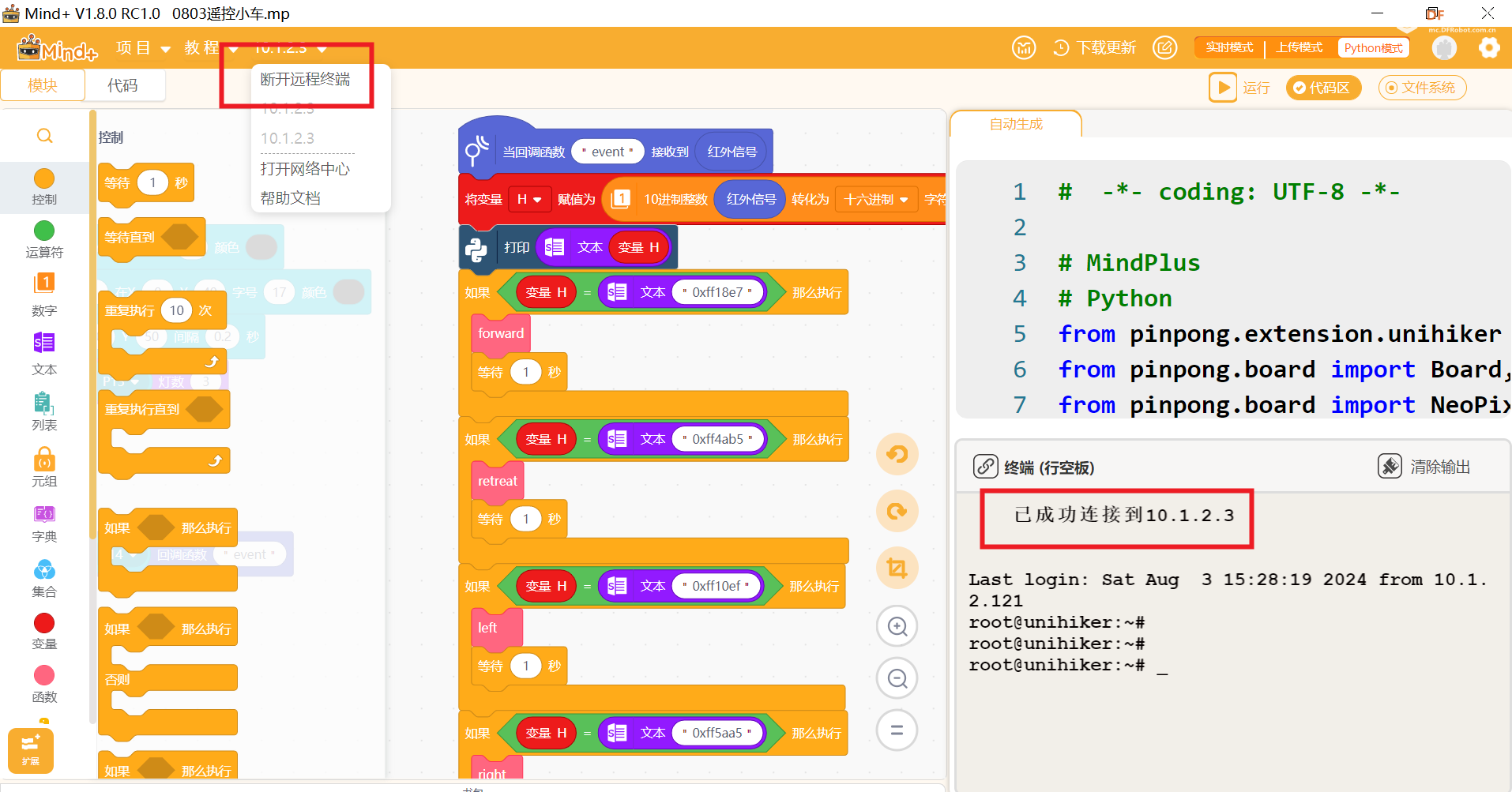Open the 十六进制 conversion dropdown

pyautogui.click(x=877, y=200)
